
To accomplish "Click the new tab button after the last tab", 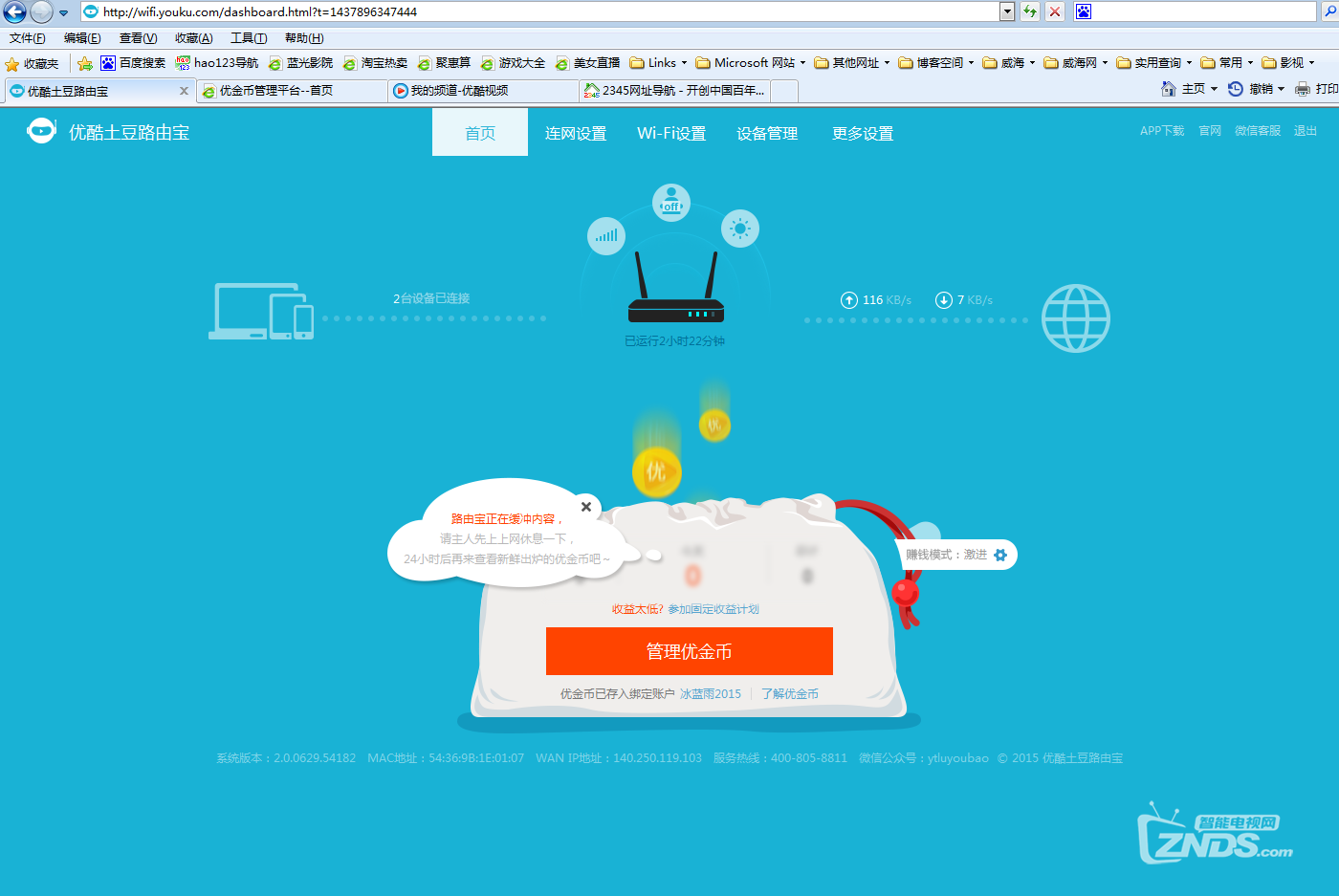I will tap(784, 91).
